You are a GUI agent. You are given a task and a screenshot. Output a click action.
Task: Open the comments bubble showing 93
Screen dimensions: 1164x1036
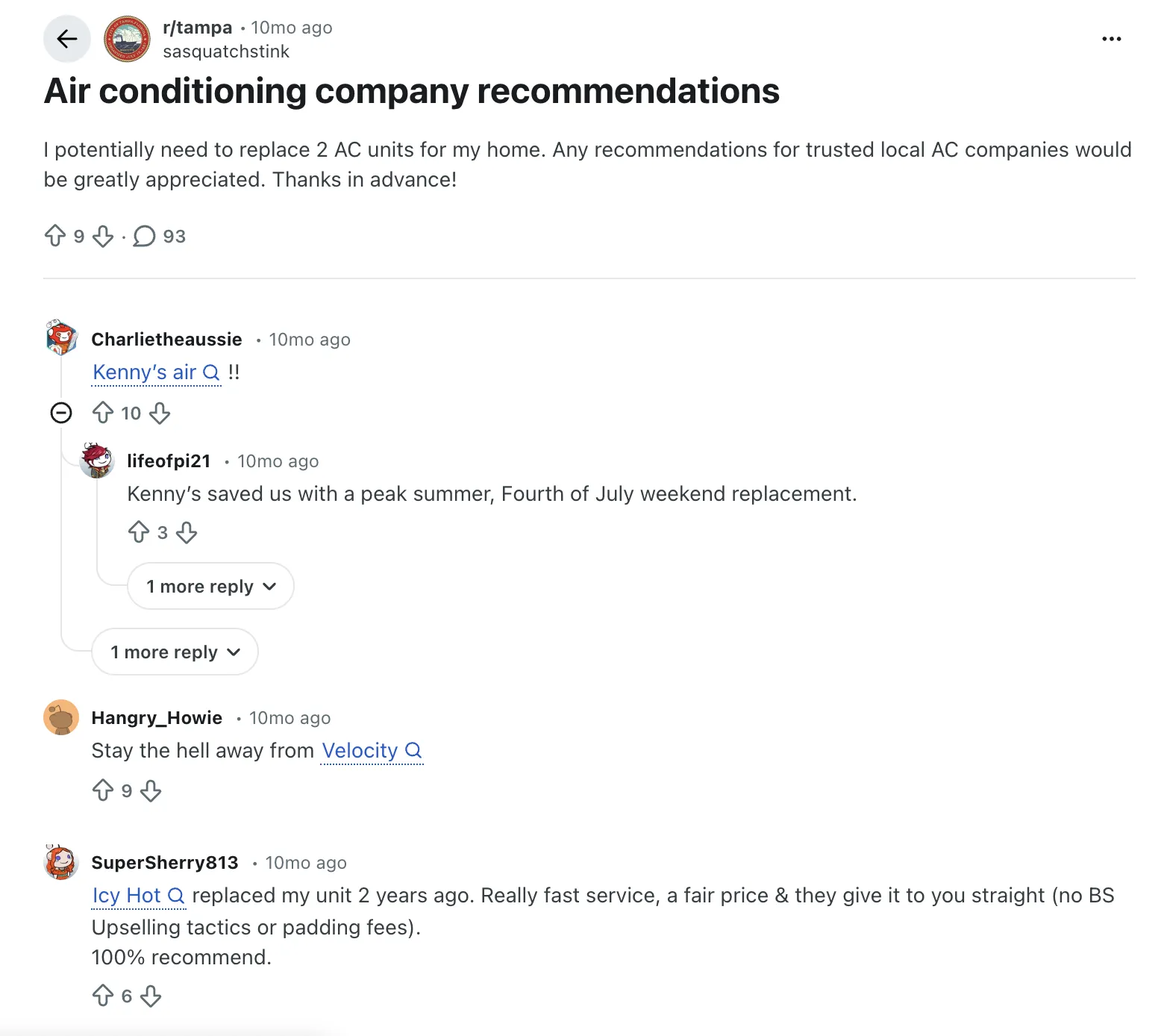pos(145,236)
